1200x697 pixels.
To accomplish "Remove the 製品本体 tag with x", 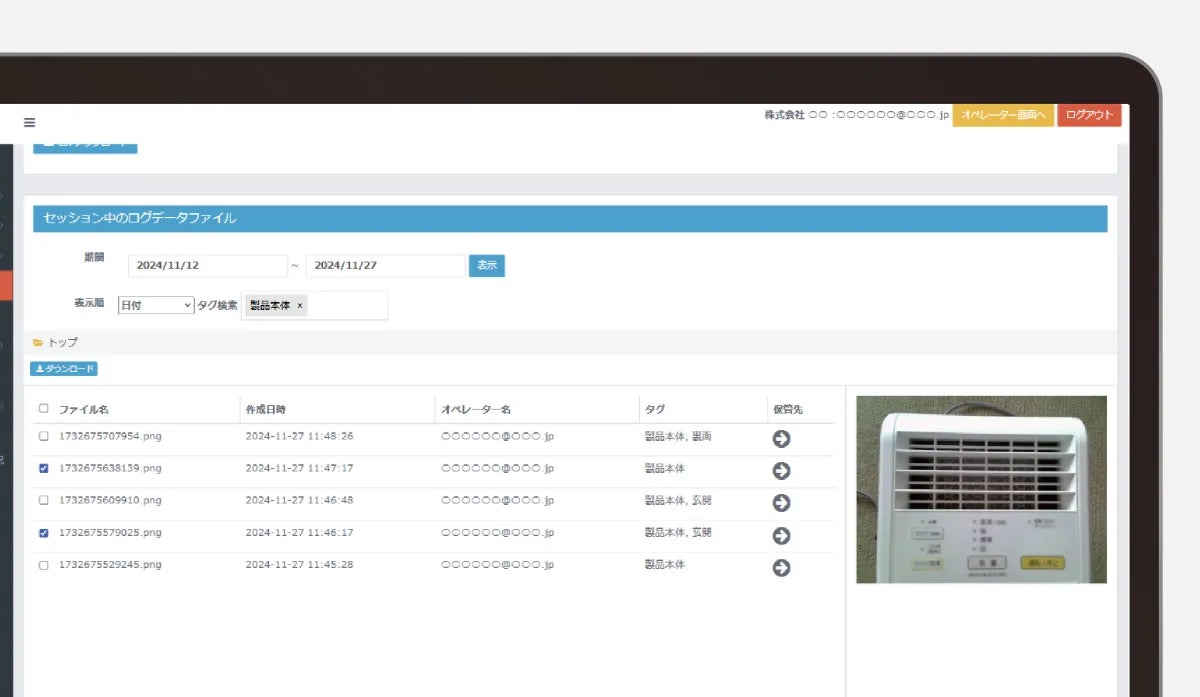I will click(x=300, y=306).
